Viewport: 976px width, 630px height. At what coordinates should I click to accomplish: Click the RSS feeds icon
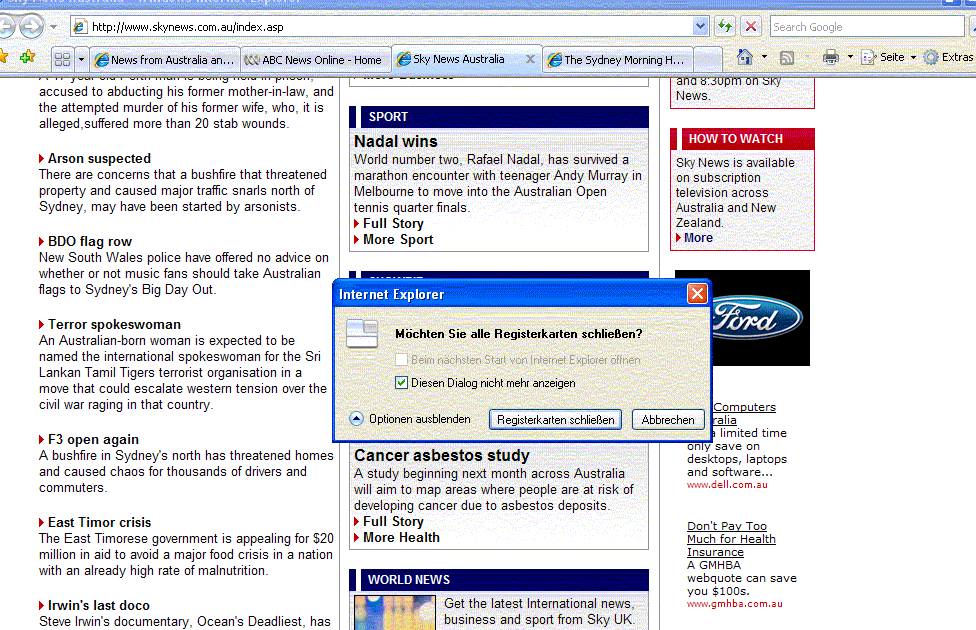coord(787,57)
